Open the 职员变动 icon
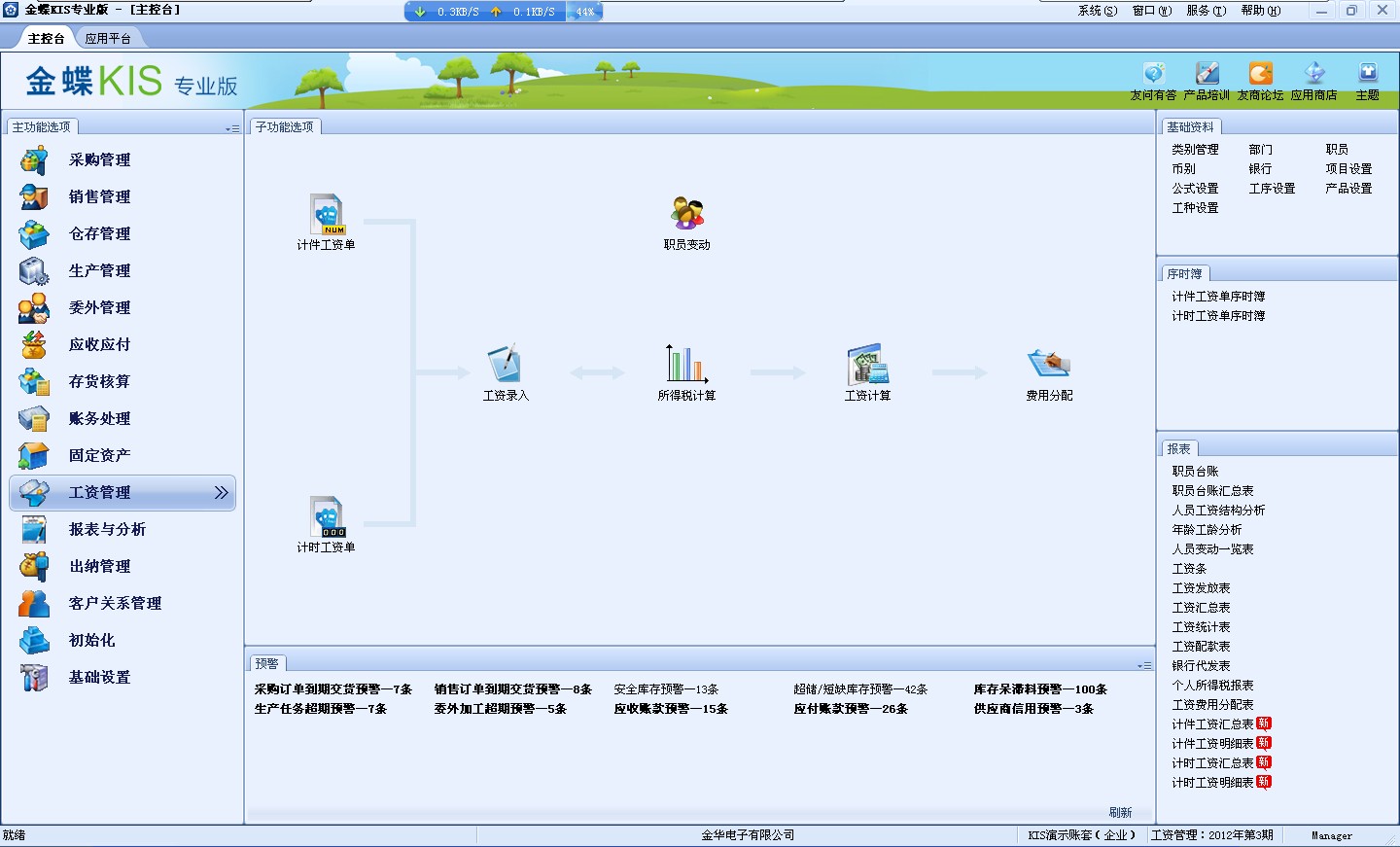The height and width of the screenshot is (847, 1400). (x=687, y=214)
